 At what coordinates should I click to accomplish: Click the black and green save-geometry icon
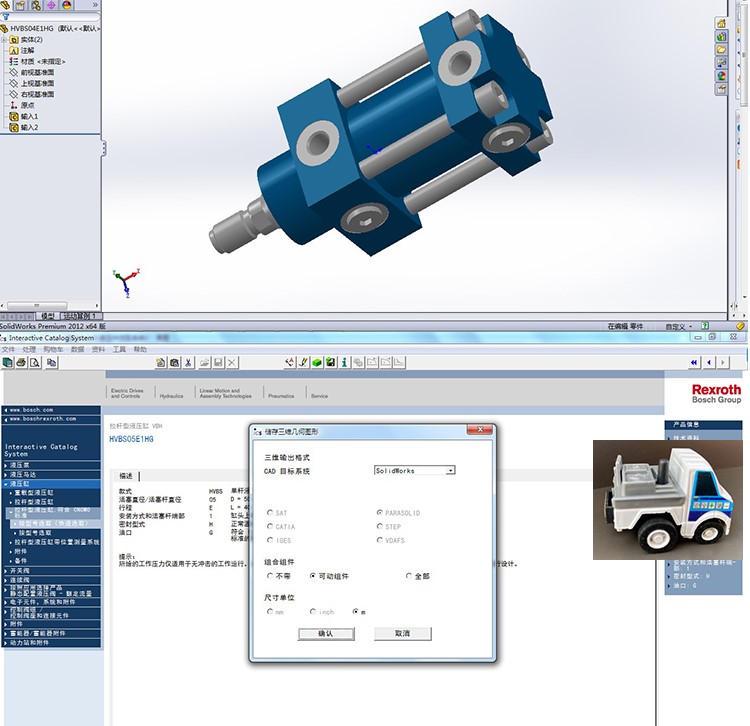point(331,363)
